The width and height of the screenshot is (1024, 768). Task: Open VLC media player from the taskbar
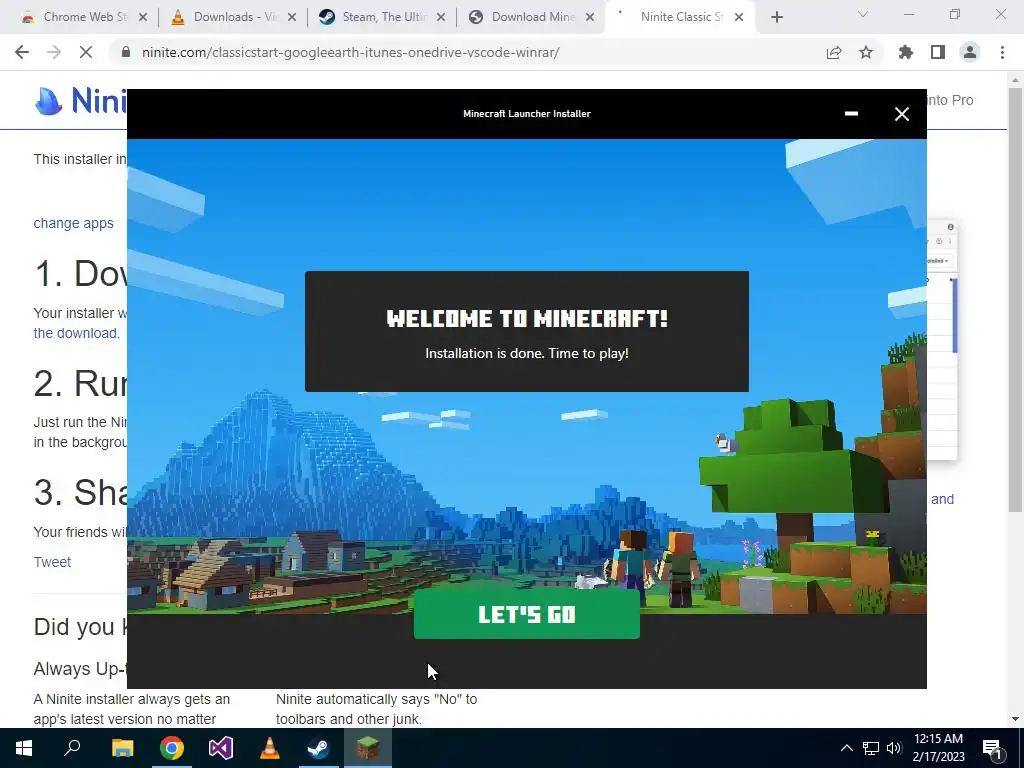click(270, 748)
